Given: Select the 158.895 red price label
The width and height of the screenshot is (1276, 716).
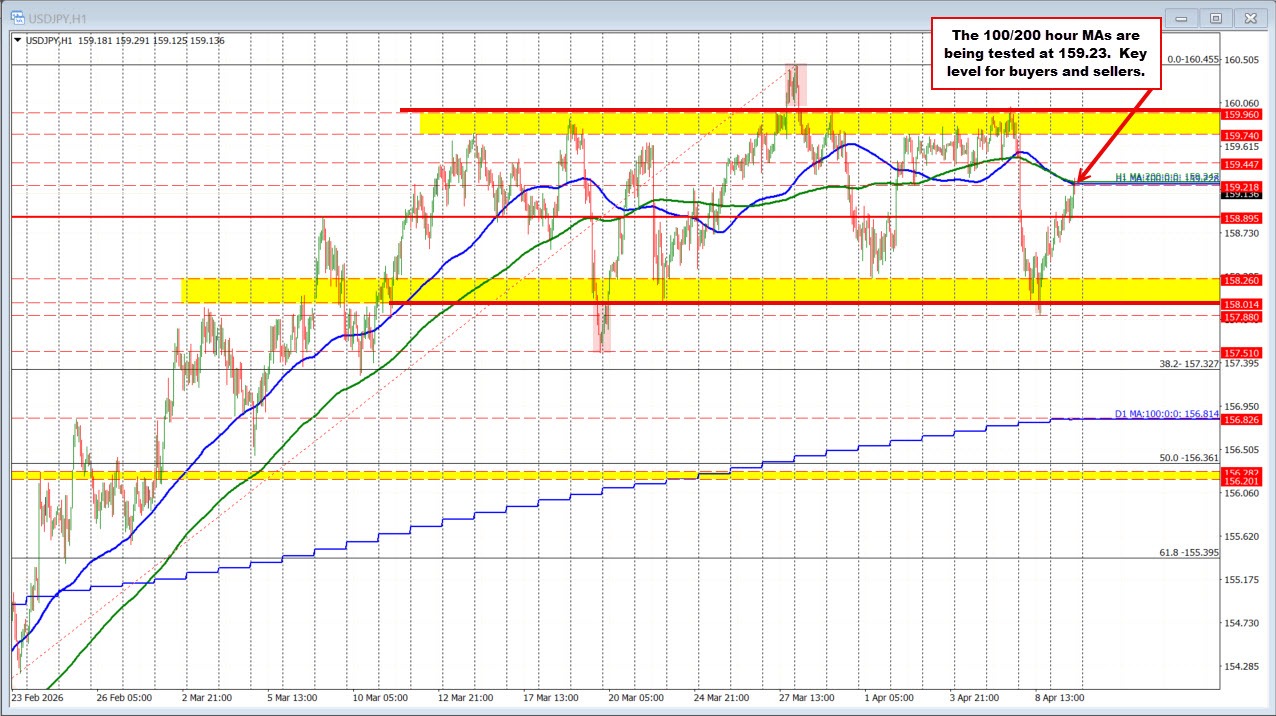Looking at the screenshot, I should point(1240,217).
